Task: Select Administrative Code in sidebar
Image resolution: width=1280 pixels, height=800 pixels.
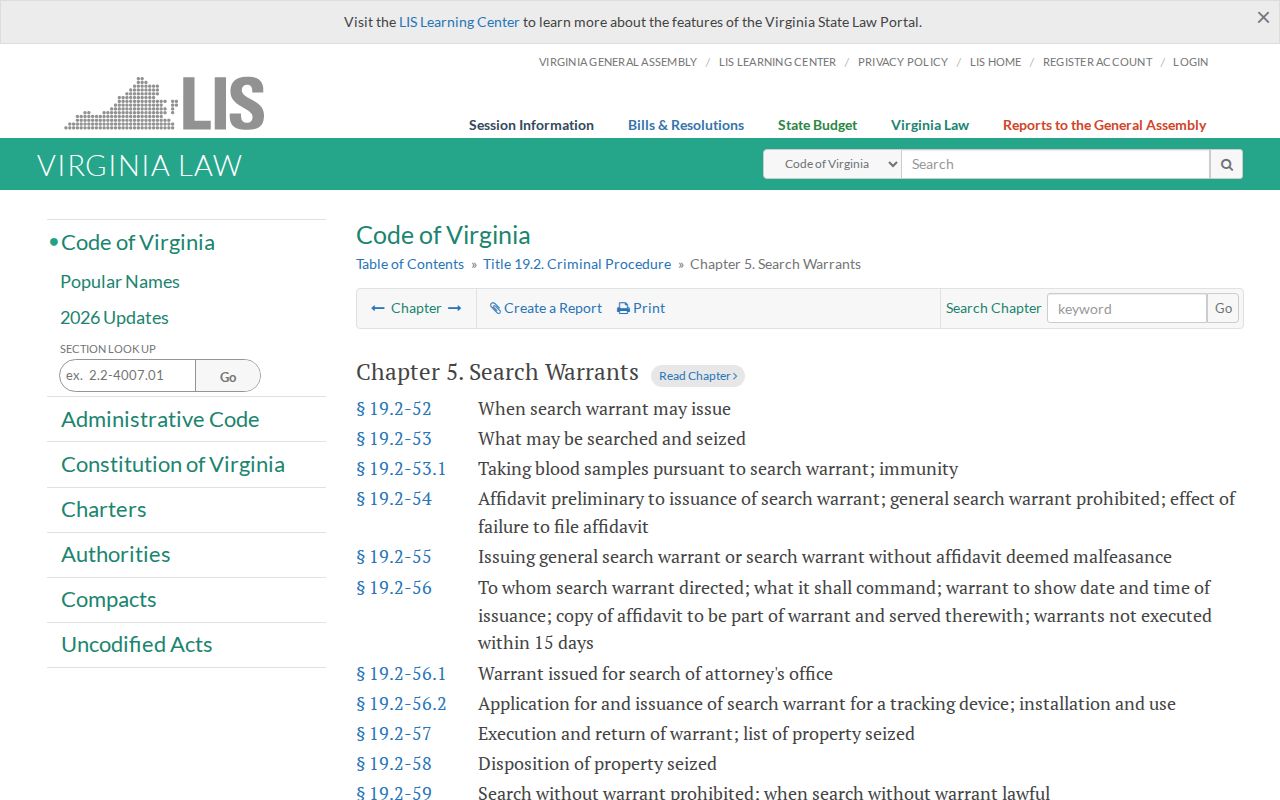Action: click(160, 420)
